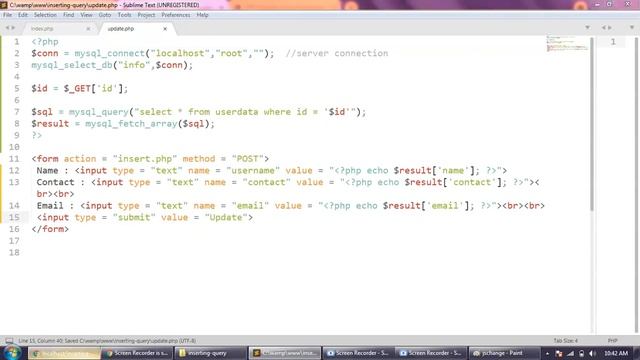Image resolution: width=640 pixels, height=360 pixels.
Task: Click "$result['contact']" on line 13
Action: (x=453, y=182)
